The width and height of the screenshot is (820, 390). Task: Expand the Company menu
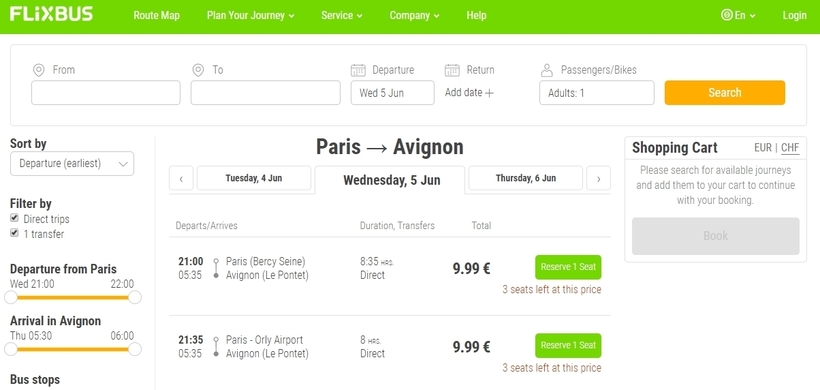click(414, 15)
